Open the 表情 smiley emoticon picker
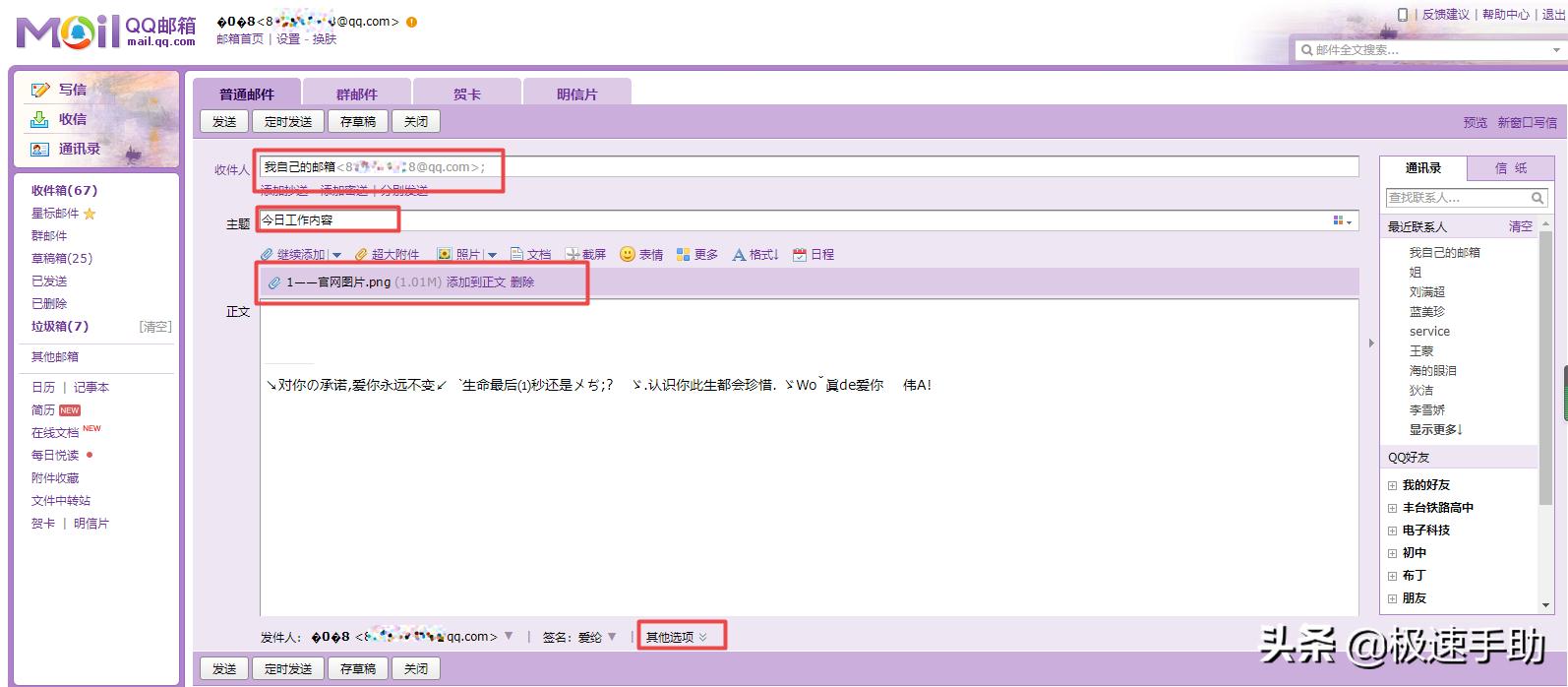Screen dimensions: 1568x687 [628, 254]
